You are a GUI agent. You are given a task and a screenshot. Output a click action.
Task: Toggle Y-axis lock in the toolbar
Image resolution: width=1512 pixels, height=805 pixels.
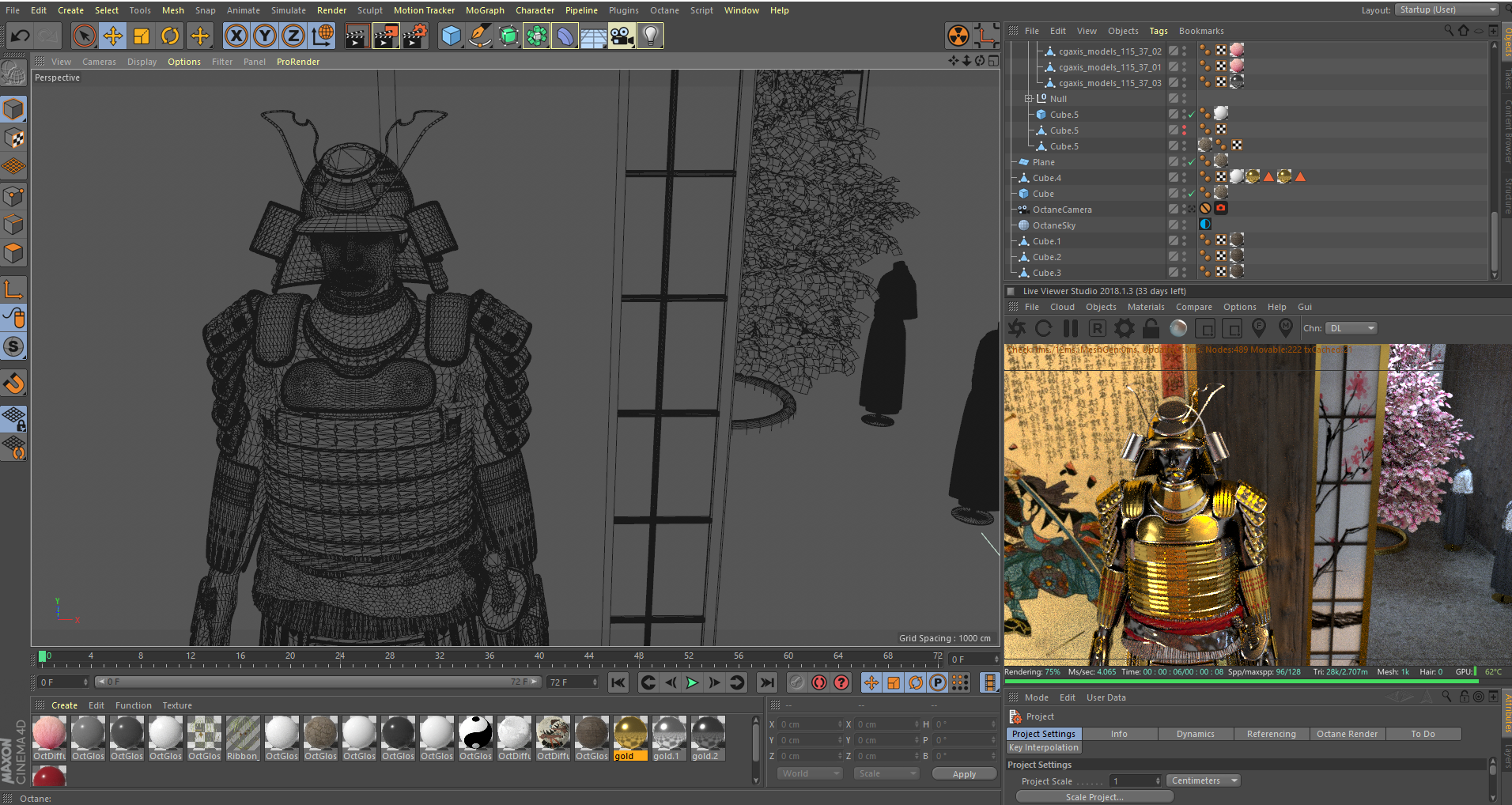[265, 36]
